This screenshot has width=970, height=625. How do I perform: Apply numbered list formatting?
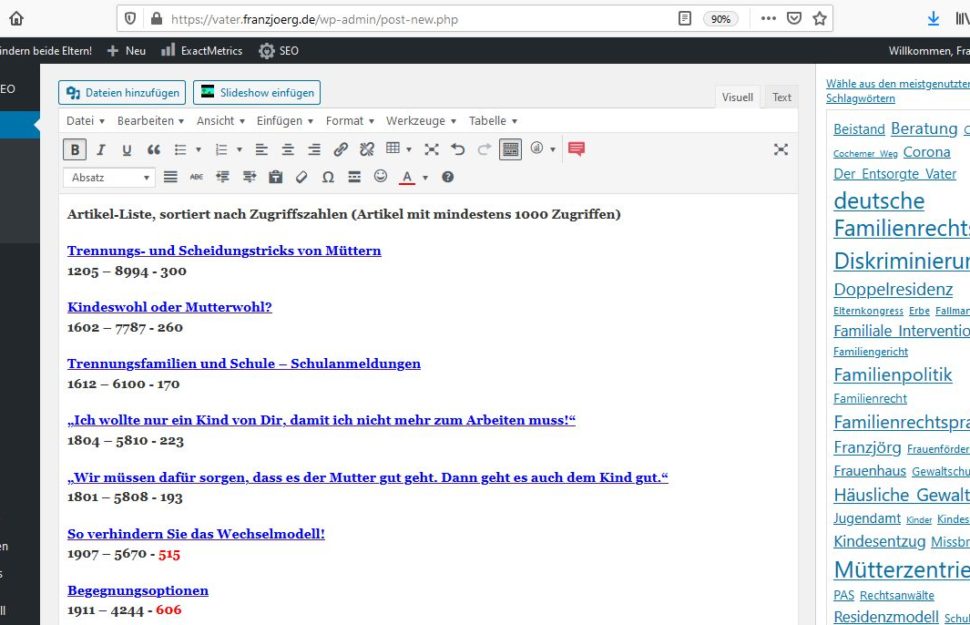tap(221, 149)
